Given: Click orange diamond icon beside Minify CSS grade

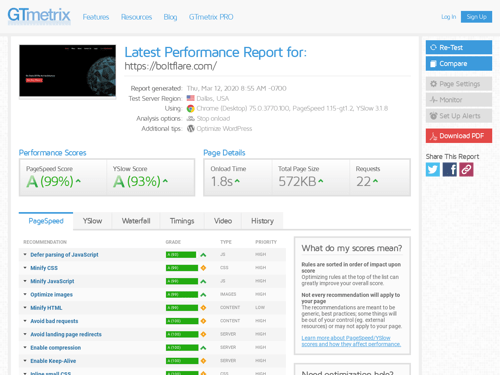Looking at the screenshot, I should [x=203, y=268].
